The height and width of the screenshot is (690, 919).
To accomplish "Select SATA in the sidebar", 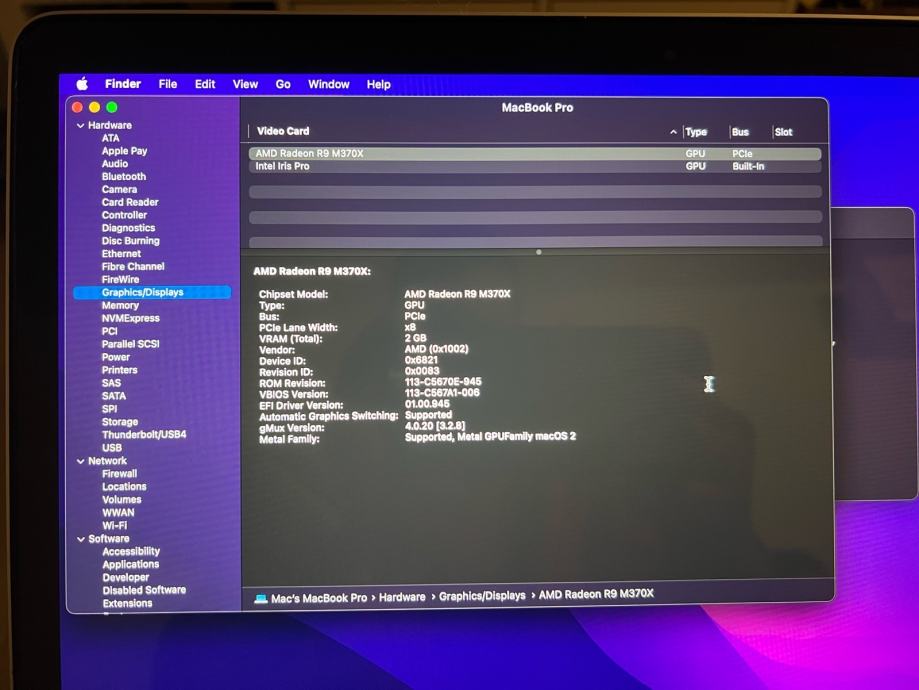I will [x=113, y=396].
